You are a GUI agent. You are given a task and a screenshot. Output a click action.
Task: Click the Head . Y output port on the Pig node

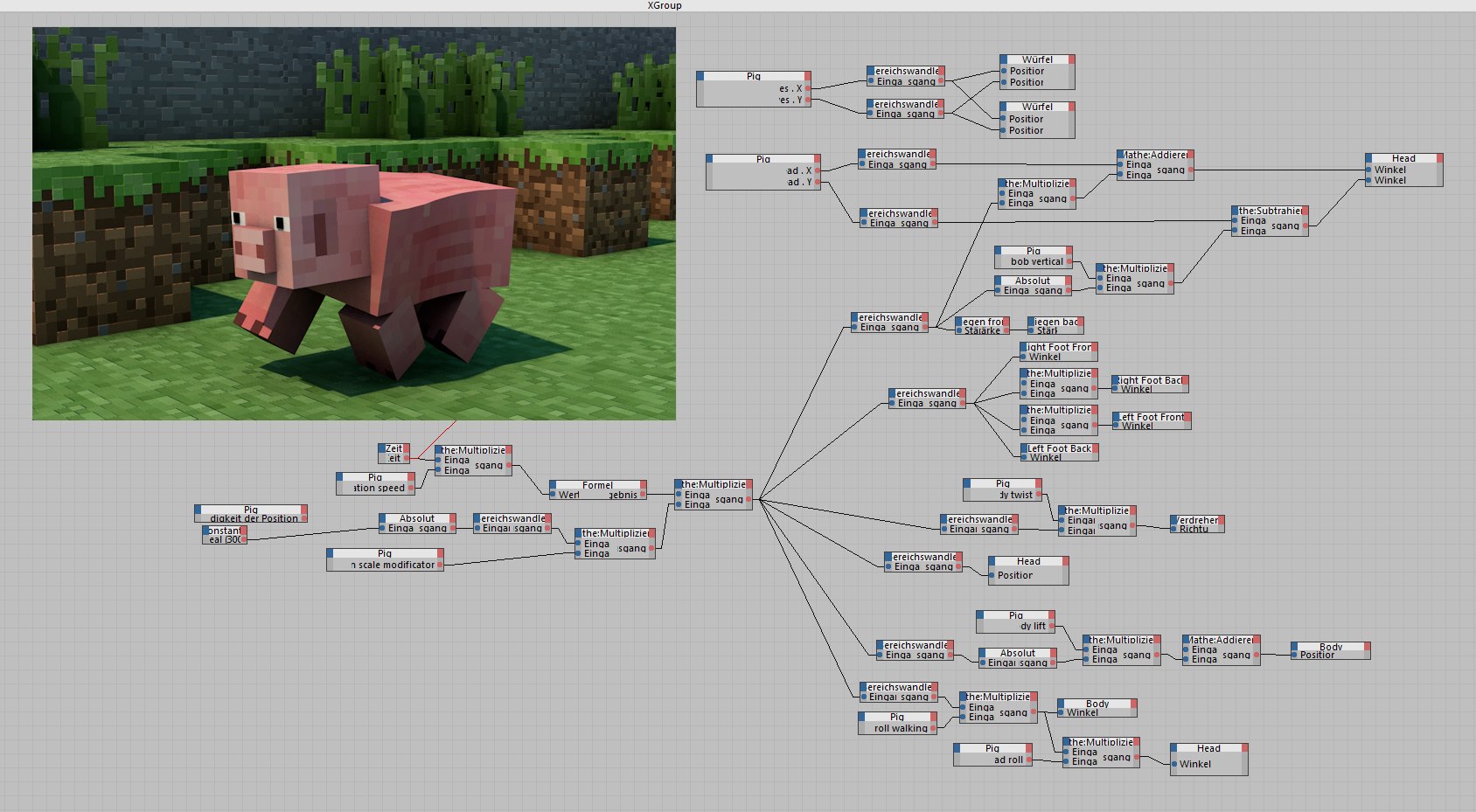click(x=817, y=182)
